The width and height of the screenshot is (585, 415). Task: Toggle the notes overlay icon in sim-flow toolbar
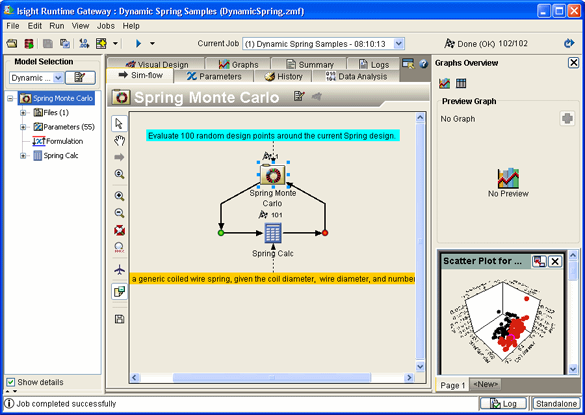[119, 291]
